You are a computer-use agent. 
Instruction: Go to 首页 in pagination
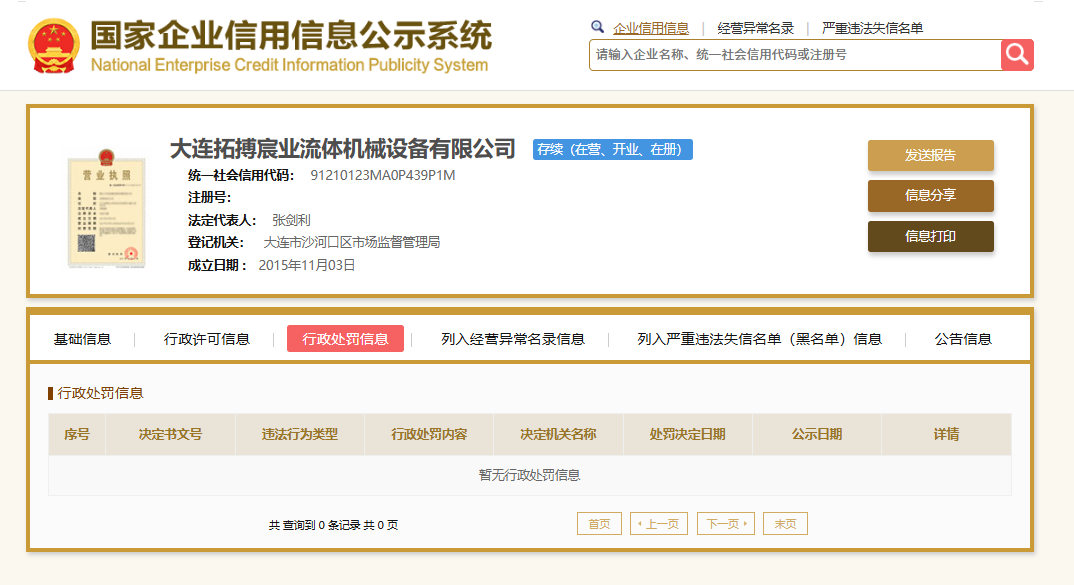[599, 523]
